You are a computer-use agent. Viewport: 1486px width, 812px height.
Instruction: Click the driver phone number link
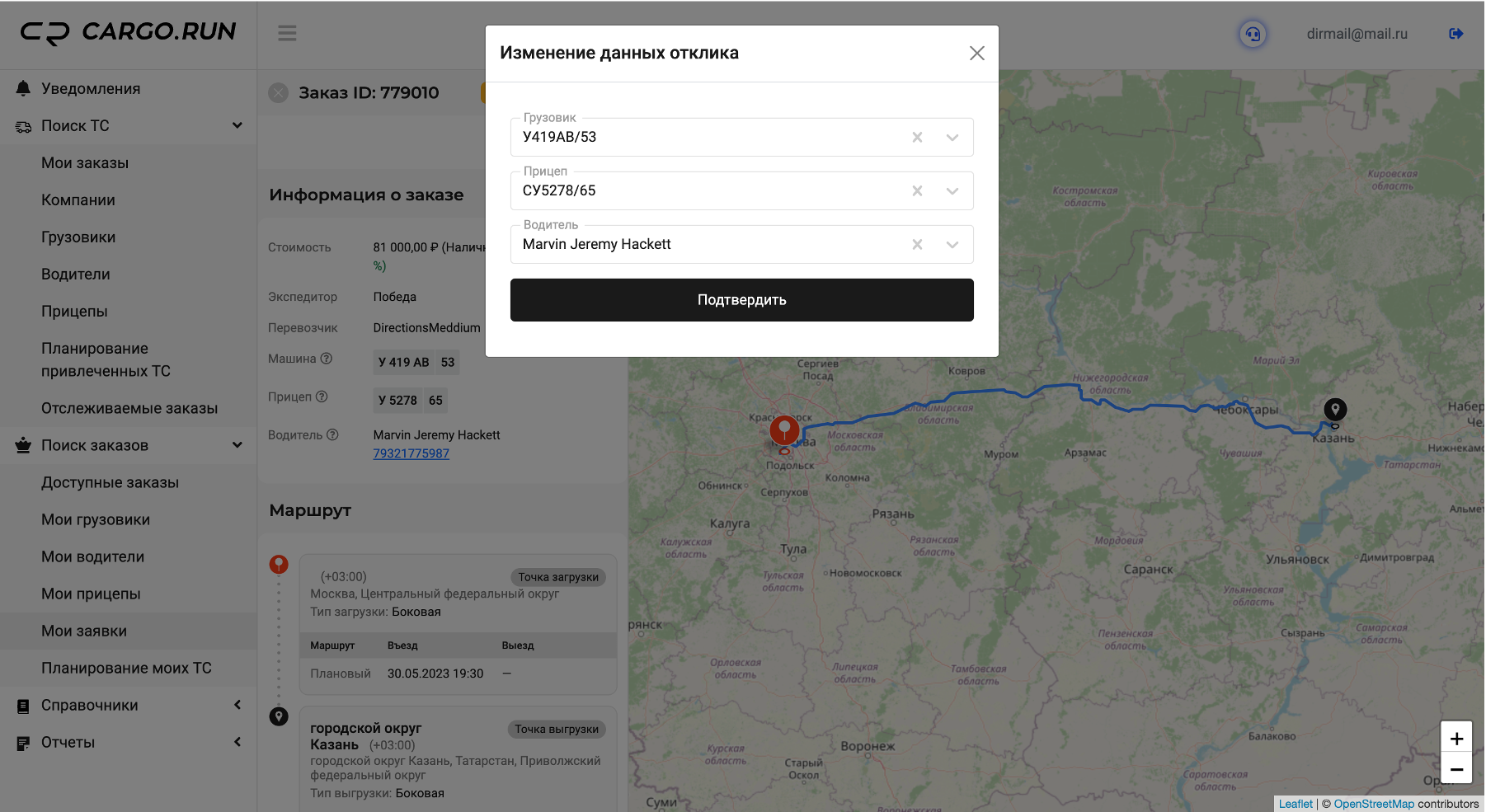411,453
